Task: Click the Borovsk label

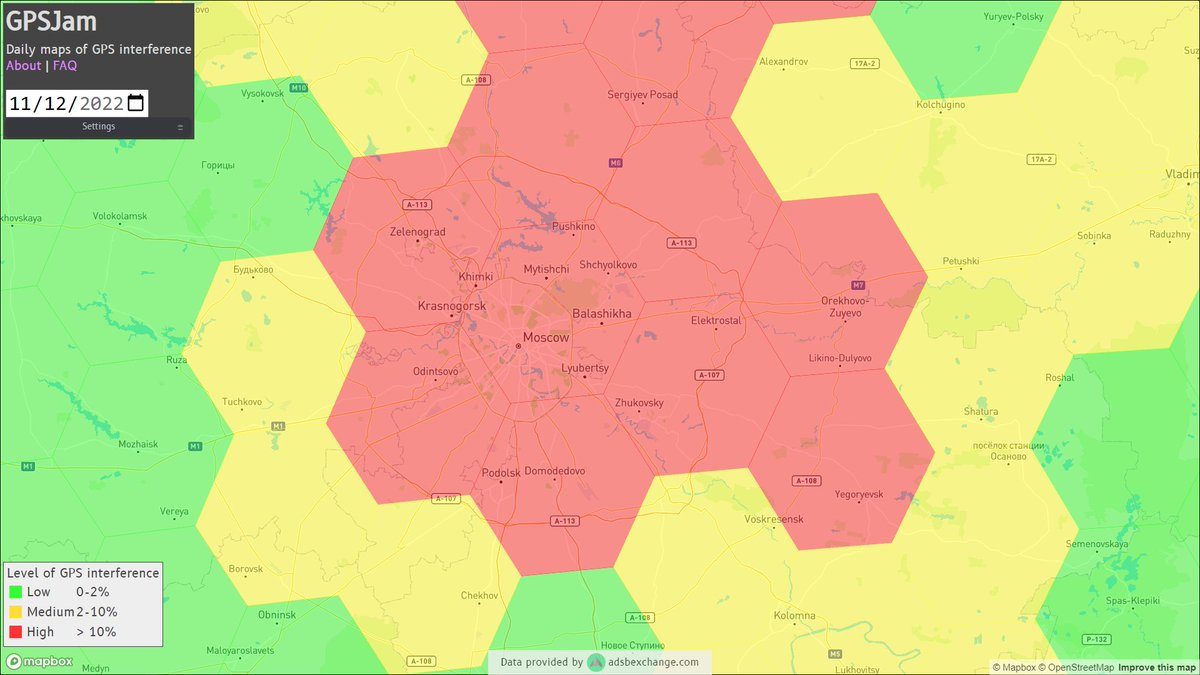Action: click(245, 569)
